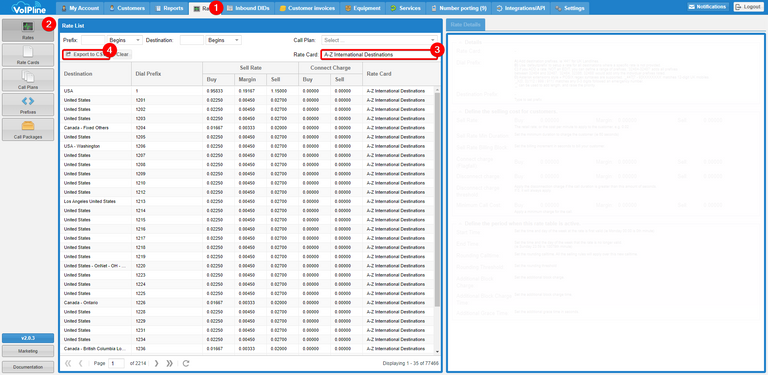Go to the previous page of rates
The height and width of the screenshot is (375, 768).
pyautogui.click(x=80, y=363)
